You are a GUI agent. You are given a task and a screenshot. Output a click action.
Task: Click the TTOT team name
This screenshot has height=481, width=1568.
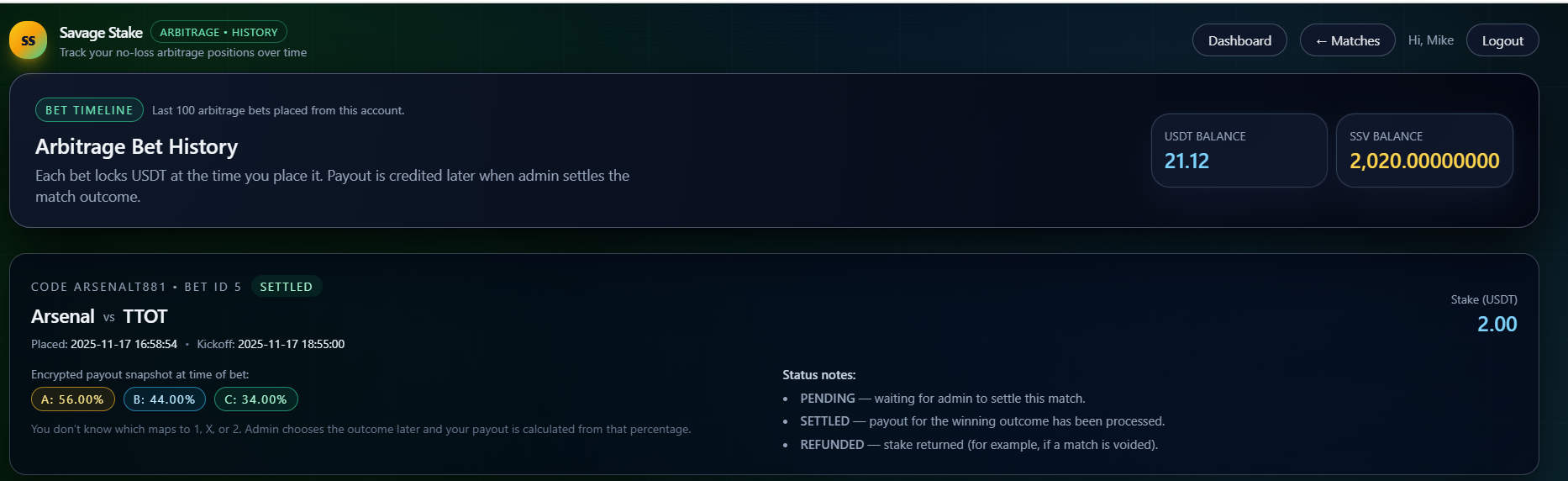(145, 317)
